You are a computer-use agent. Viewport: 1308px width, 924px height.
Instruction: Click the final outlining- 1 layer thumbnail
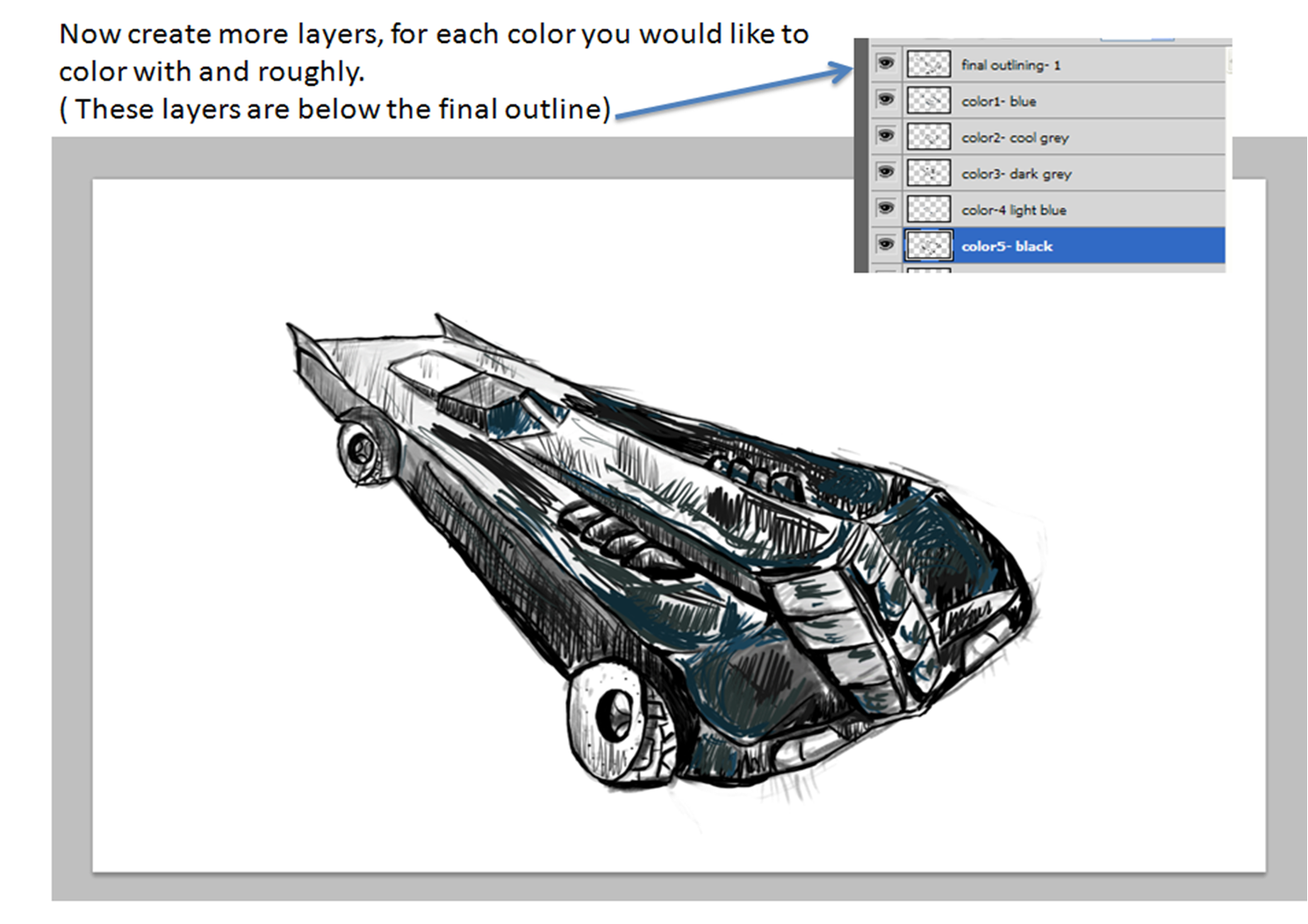point(928,64)
